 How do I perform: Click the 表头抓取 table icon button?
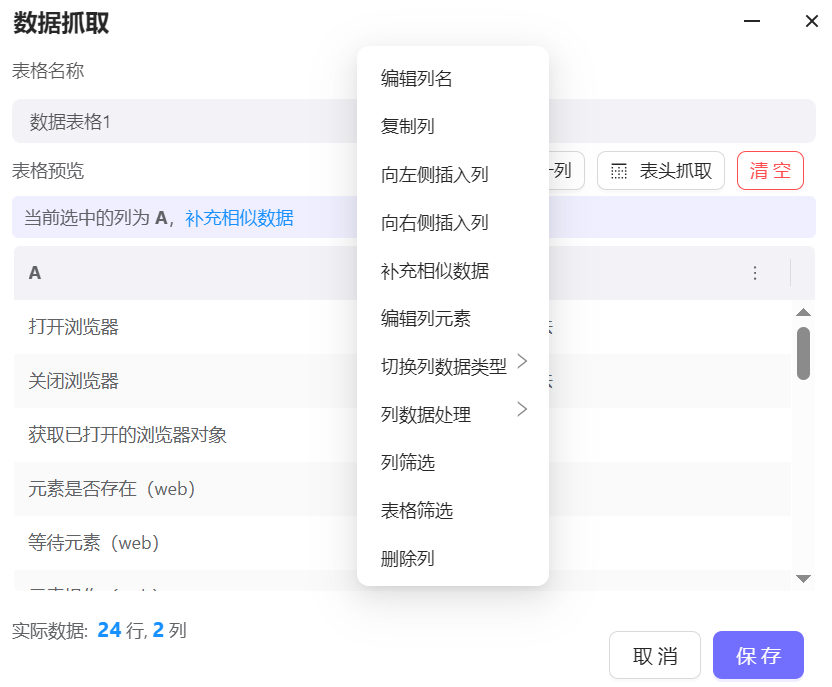[660, 171]
